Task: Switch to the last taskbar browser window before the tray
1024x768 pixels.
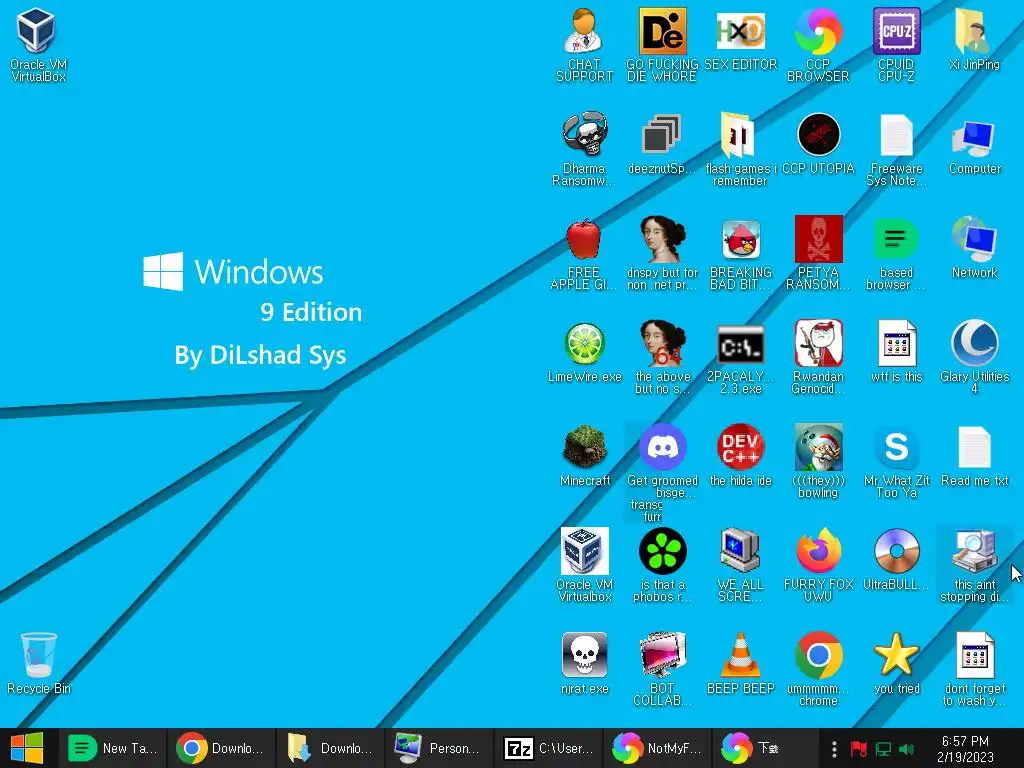Action: click(x=764, y=748)
